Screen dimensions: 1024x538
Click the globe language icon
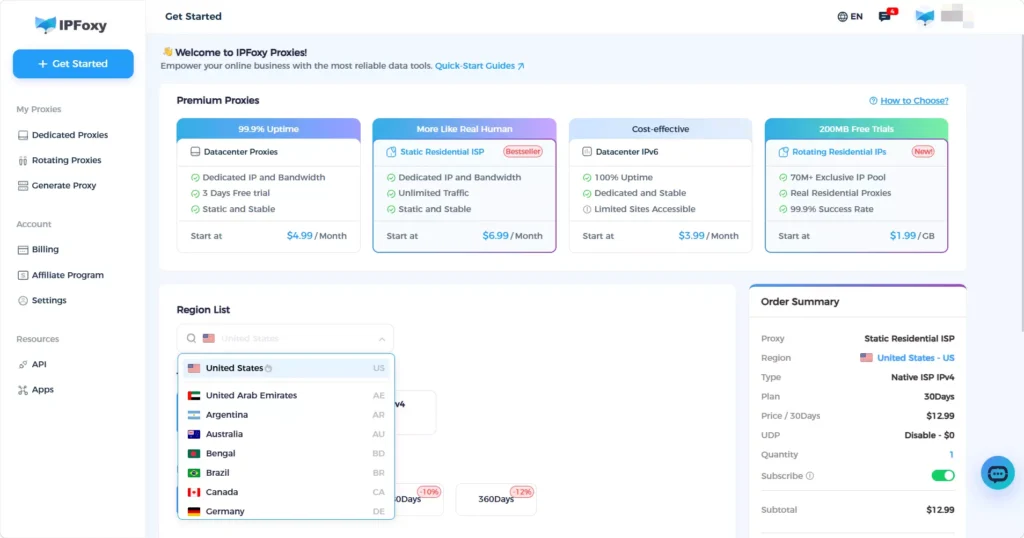(x=842, y=16)
